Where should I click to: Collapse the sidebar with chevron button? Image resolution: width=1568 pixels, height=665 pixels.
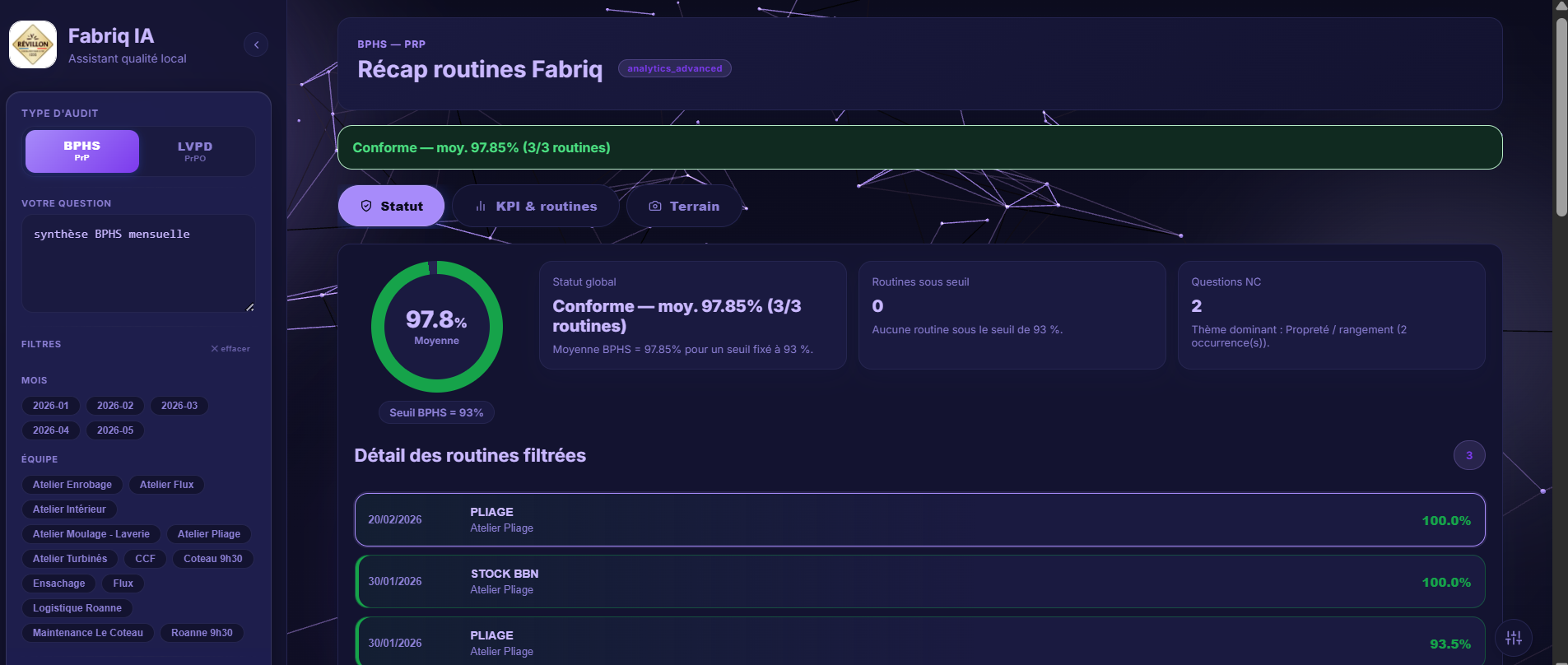[256, 44]
